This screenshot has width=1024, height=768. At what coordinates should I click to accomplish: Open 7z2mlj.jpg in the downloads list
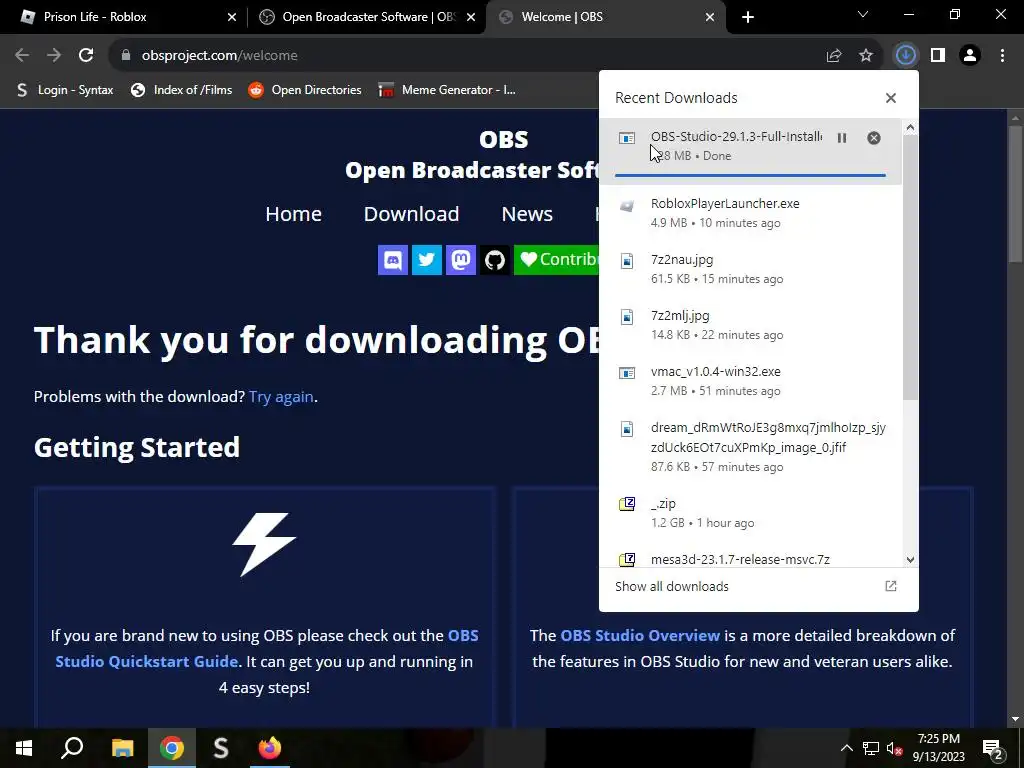(x=750, y=325)
